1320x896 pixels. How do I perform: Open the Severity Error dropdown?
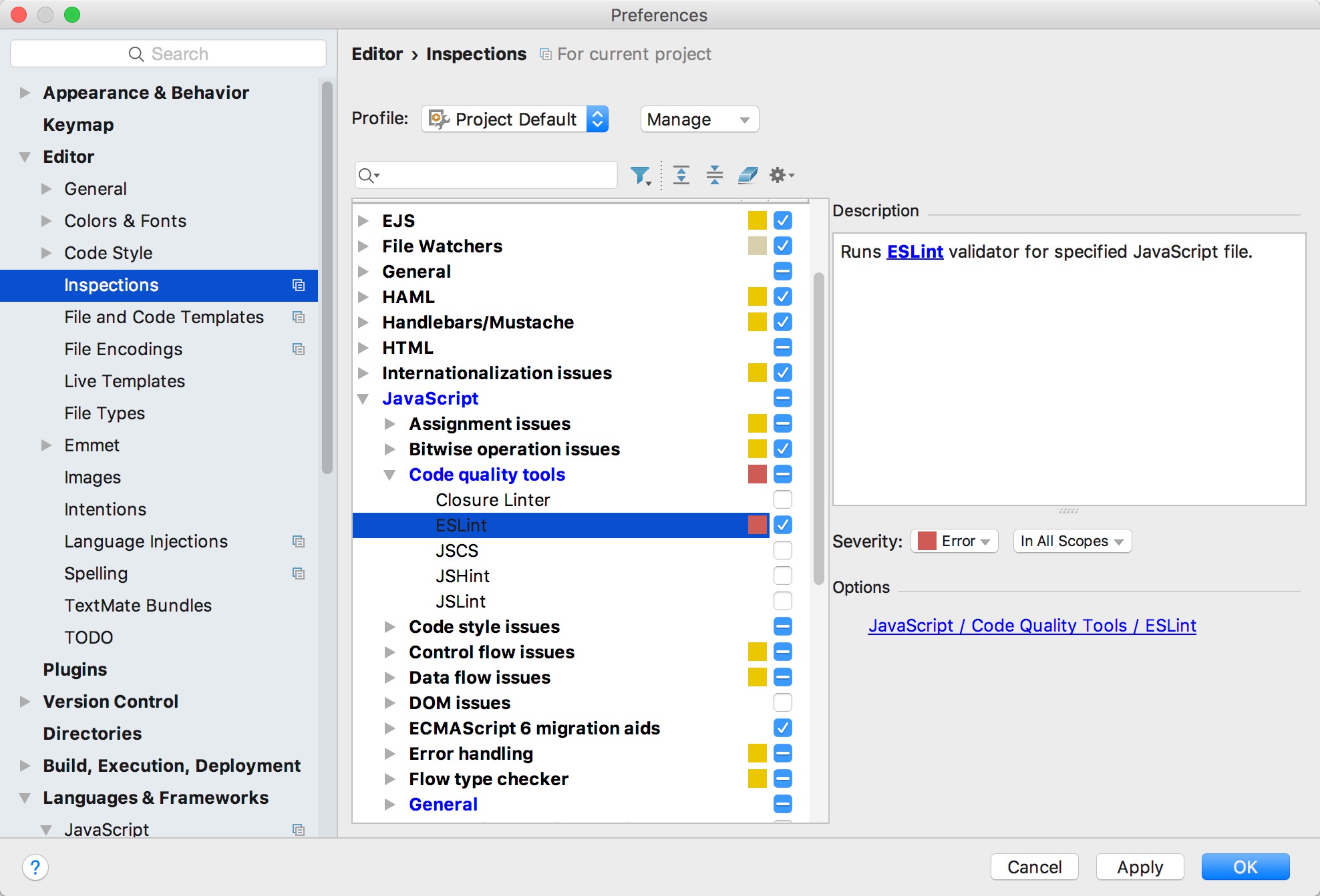tap(954, 541)
